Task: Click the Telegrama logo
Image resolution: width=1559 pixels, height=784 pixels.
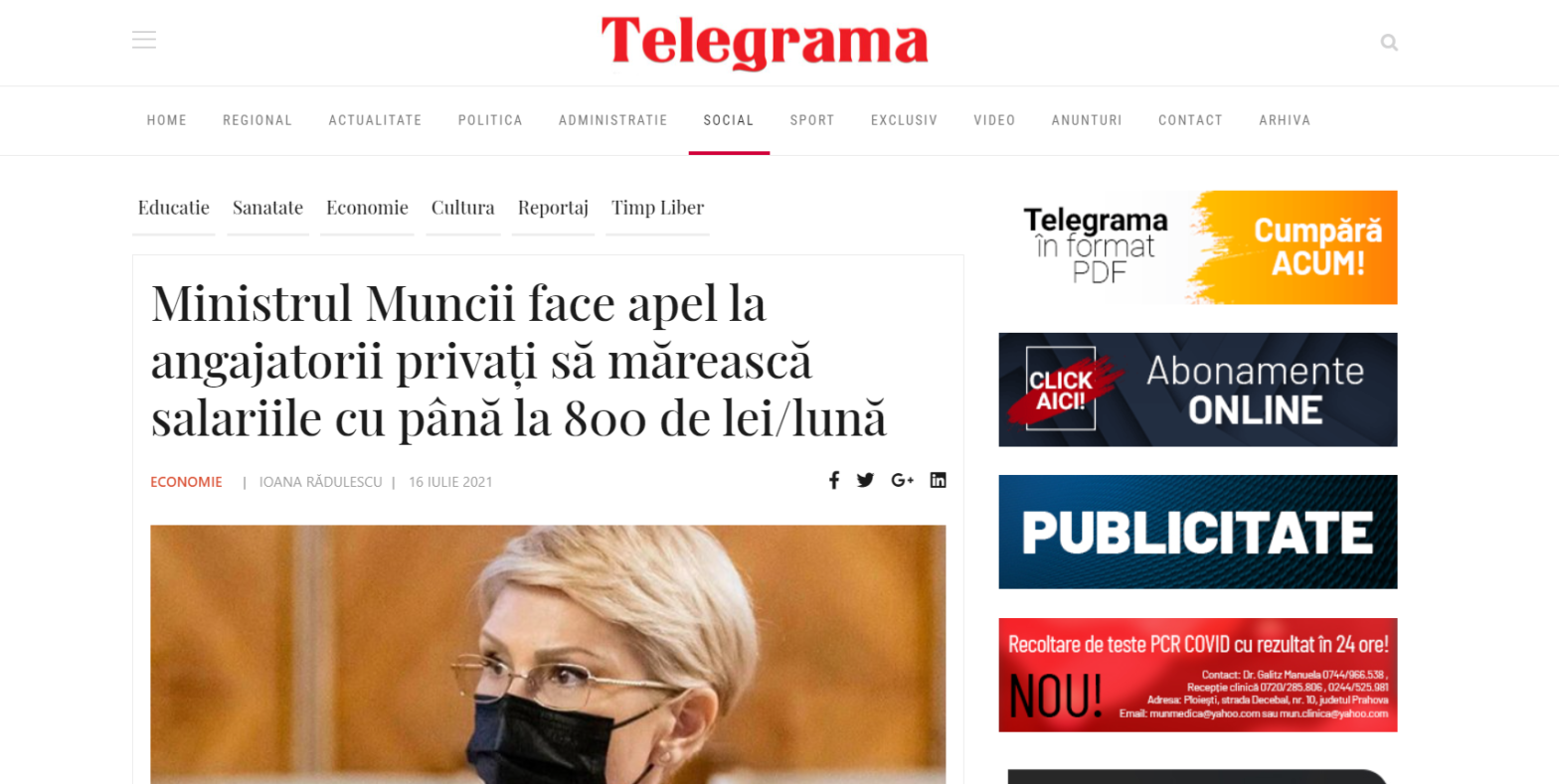Action: (764, 43)
